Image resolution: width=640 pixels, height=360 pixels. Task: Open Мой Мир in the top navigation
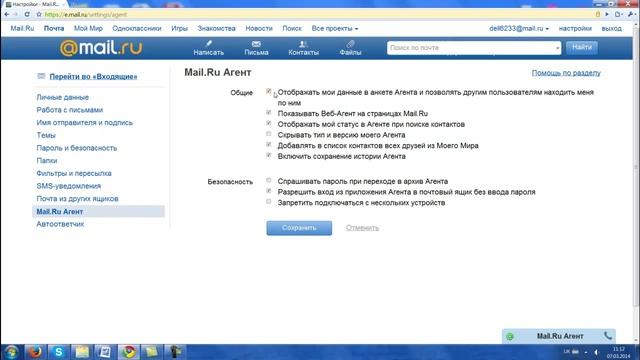(88, 29)
